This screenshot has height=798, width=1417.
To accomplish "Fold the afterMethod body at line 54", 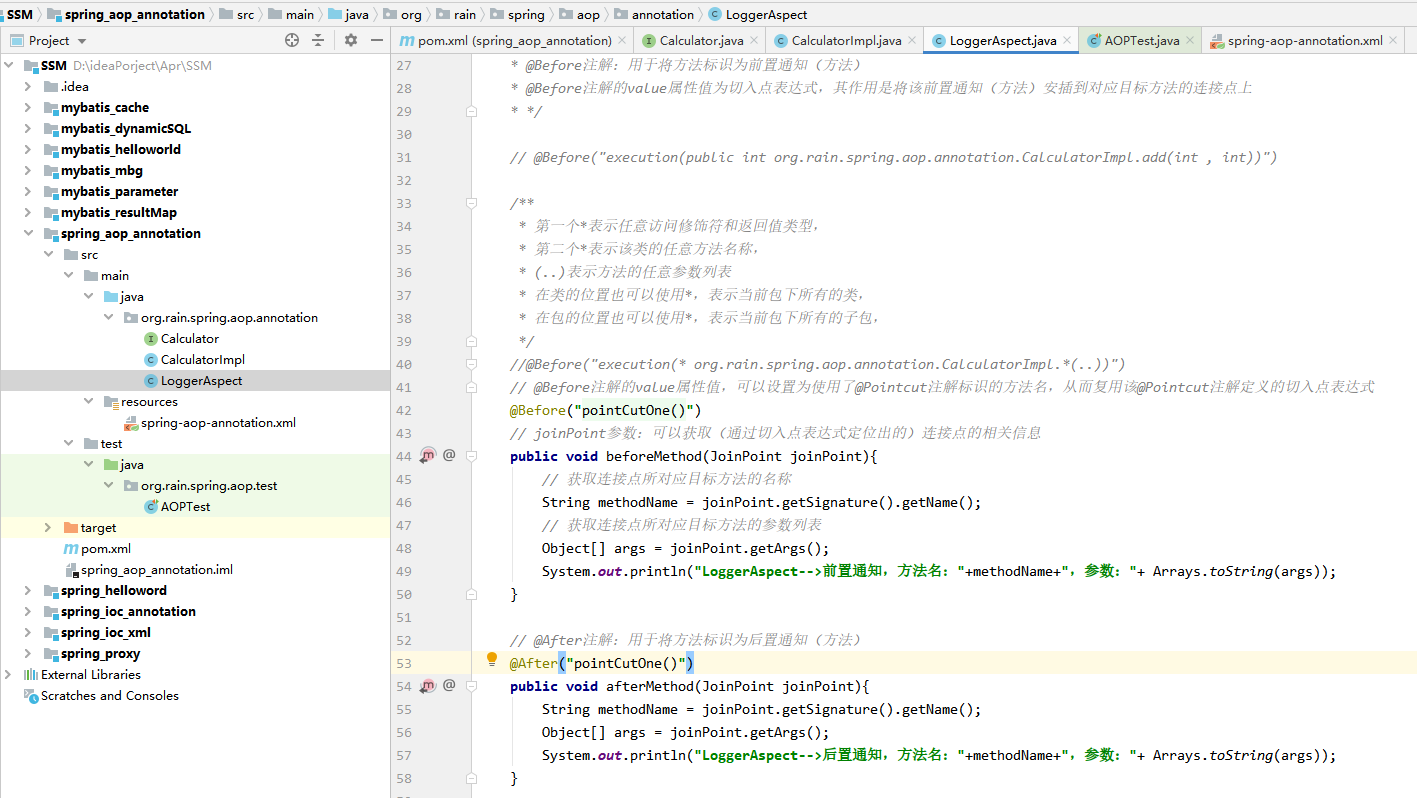I will tap(471, 686).
